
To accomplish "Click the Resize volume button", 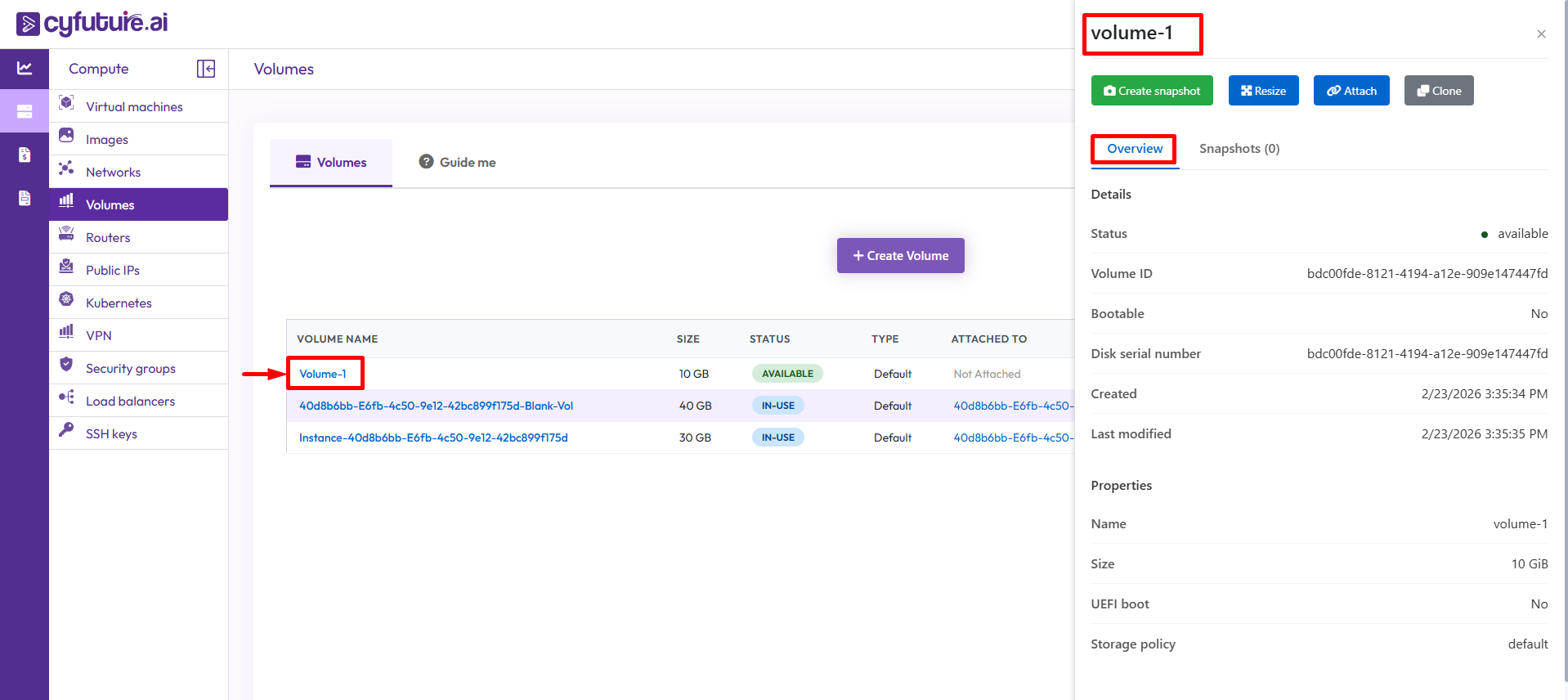I will click(1263, 91).
